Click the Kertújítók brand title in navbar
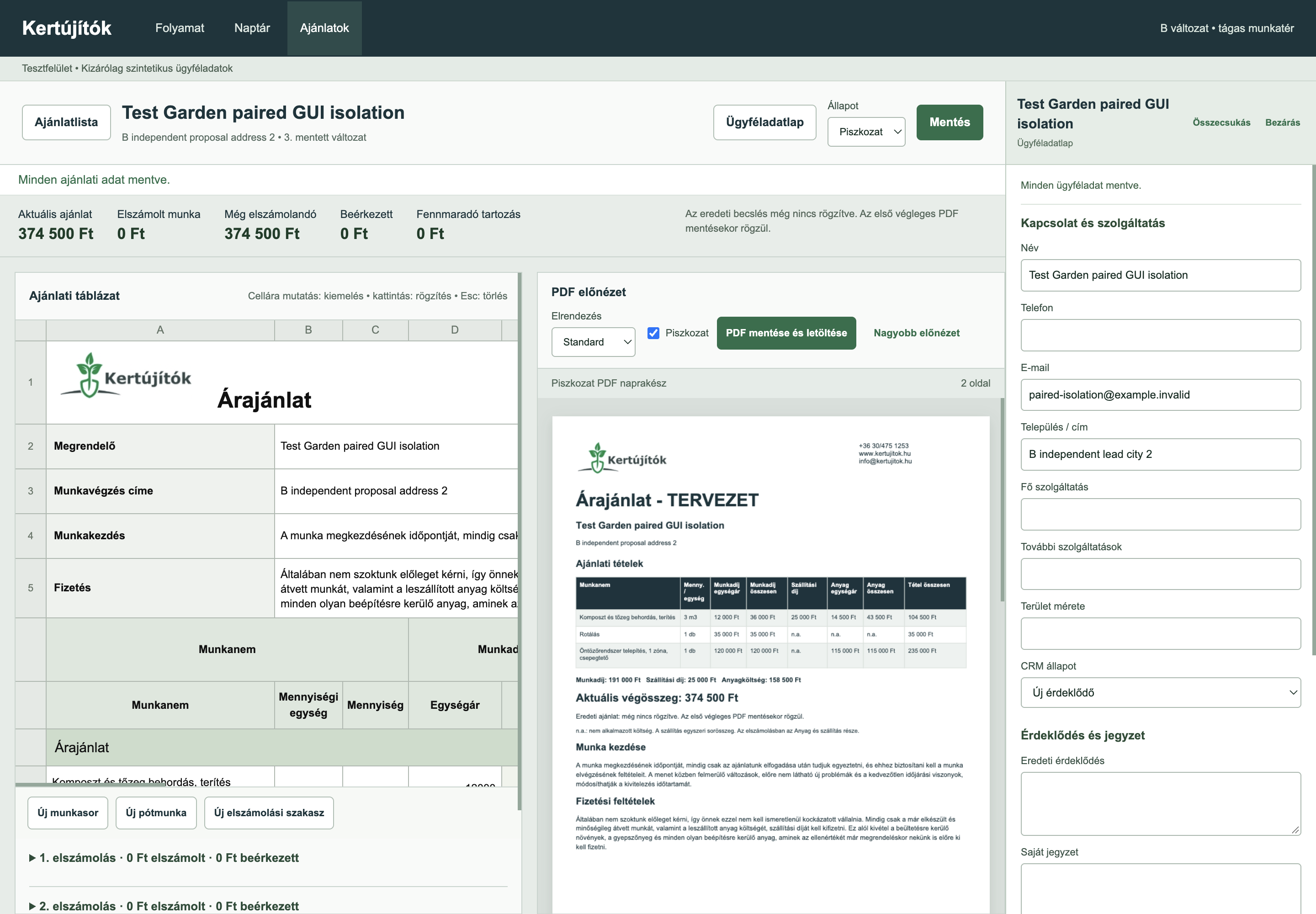 tap(66, 28)
